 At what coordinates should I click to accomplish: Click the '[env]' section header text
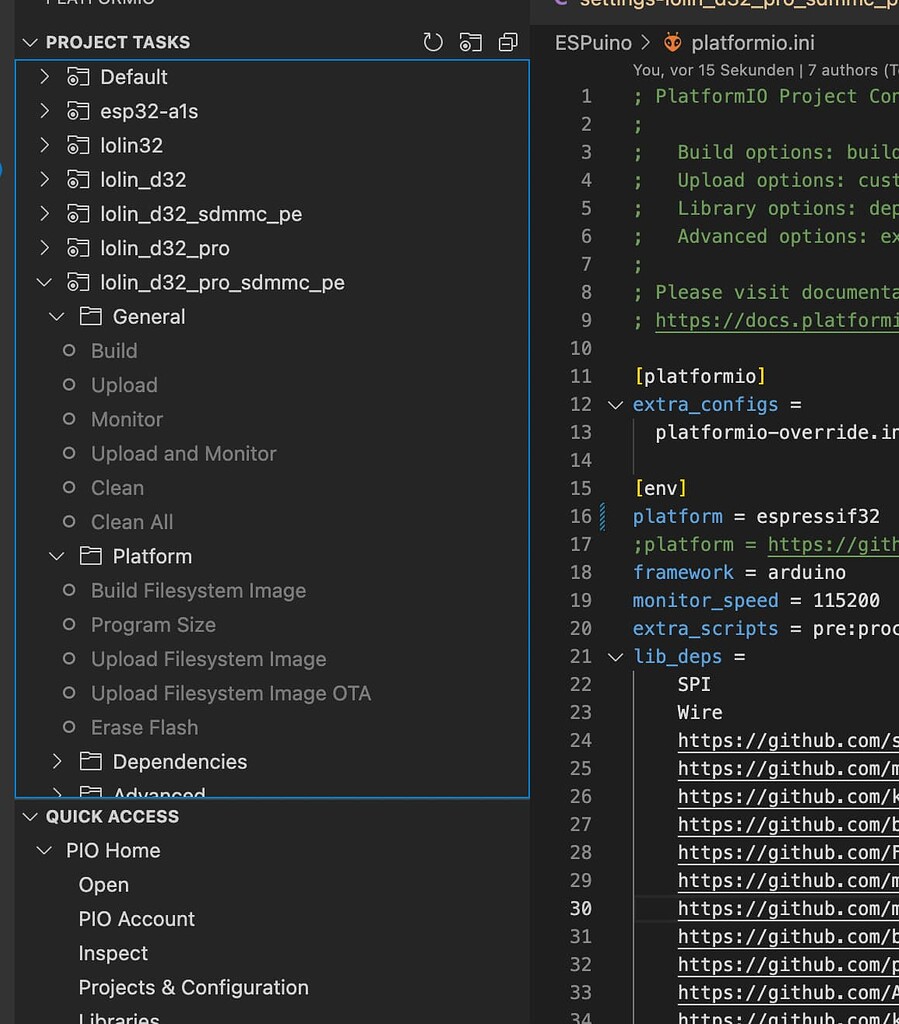(661, 488)
